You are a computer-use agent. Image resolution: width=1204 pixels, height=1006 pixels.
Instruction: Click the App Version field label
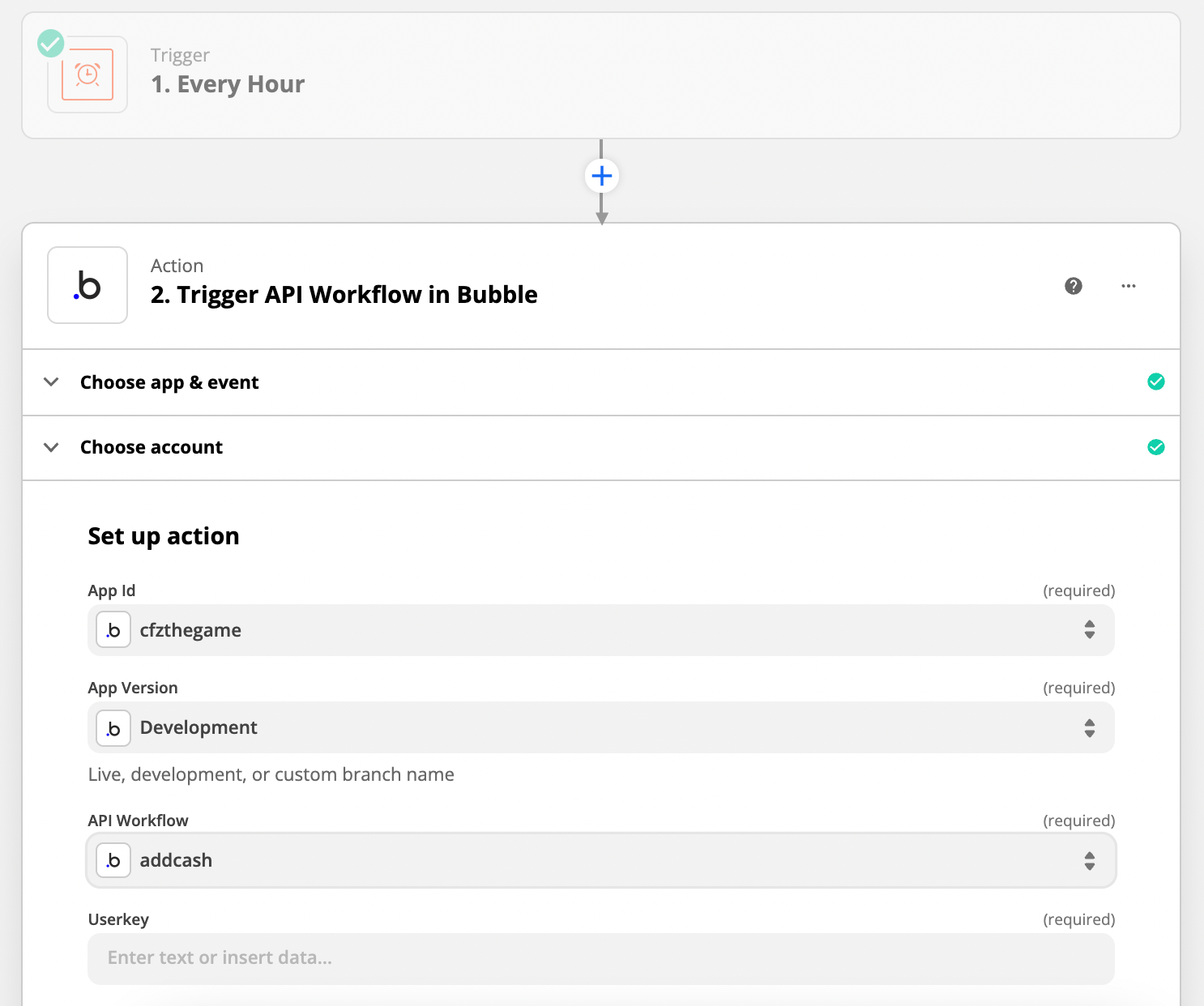point(133,688)
